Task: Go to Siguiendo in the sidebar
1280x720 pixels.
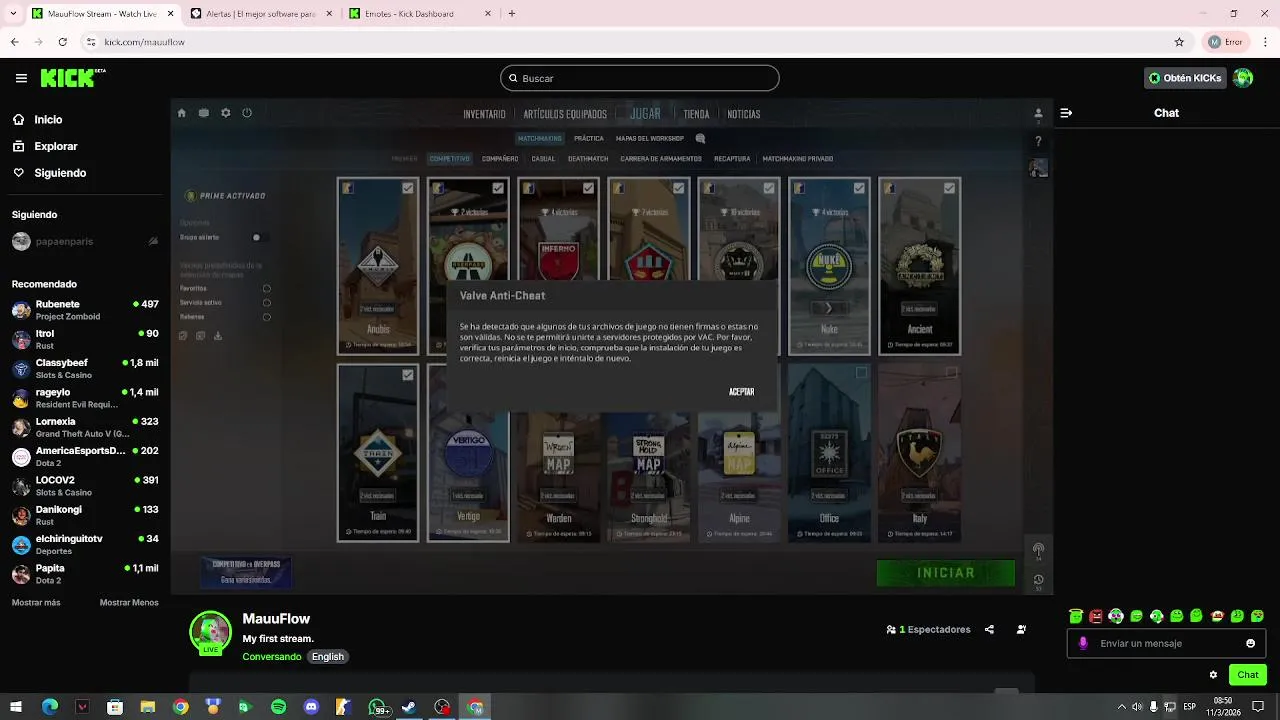Action: click(60, 173)
